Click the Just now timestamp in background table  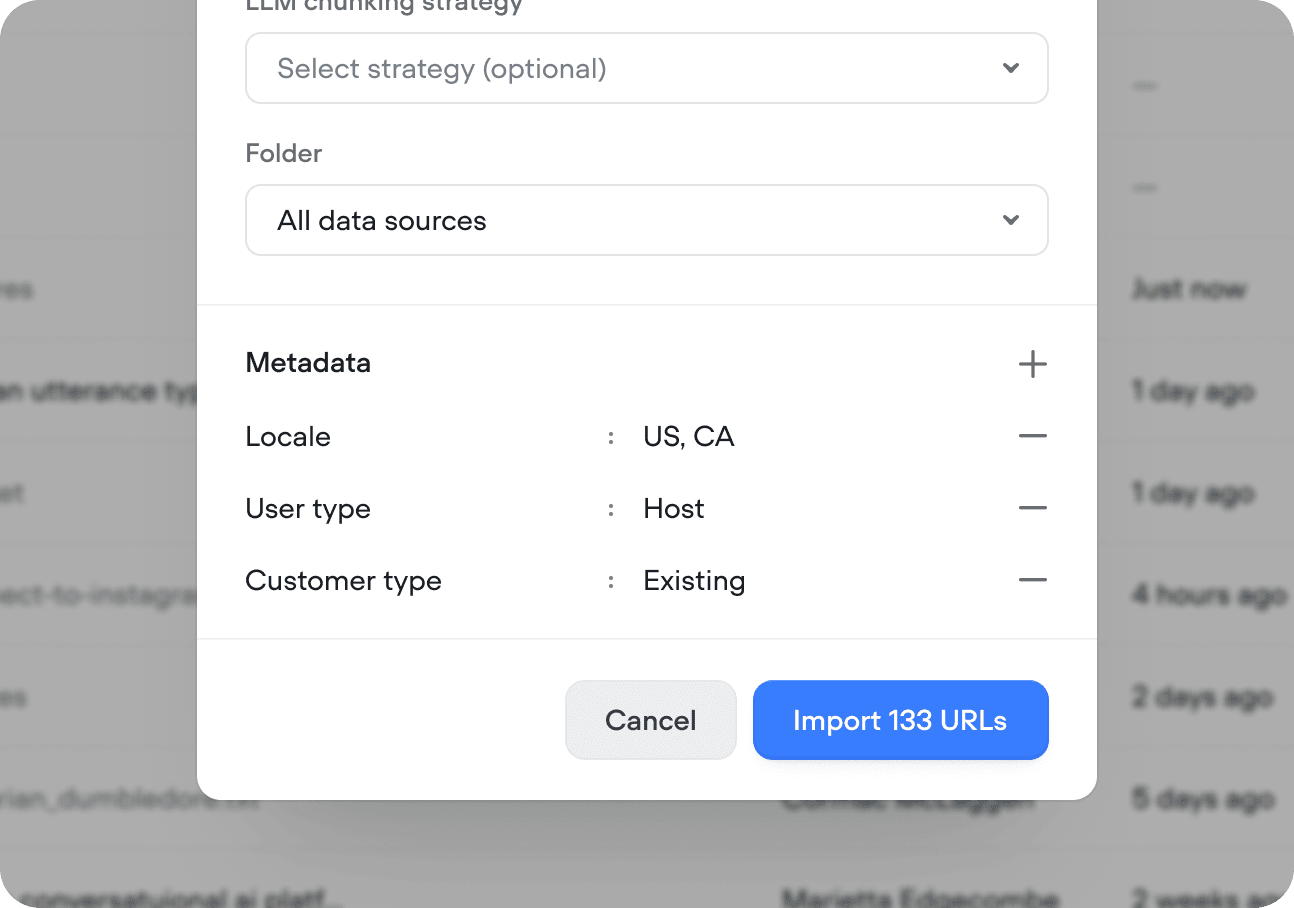pyautogui.click(x=1189, y=290)
